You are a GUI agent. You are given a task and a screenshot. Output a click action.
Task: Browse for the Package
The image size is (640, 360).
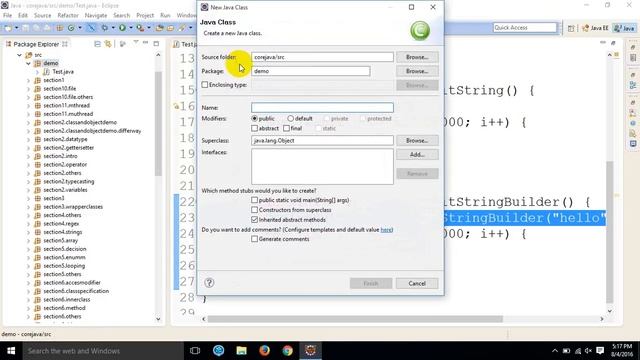tap(417, 71)
